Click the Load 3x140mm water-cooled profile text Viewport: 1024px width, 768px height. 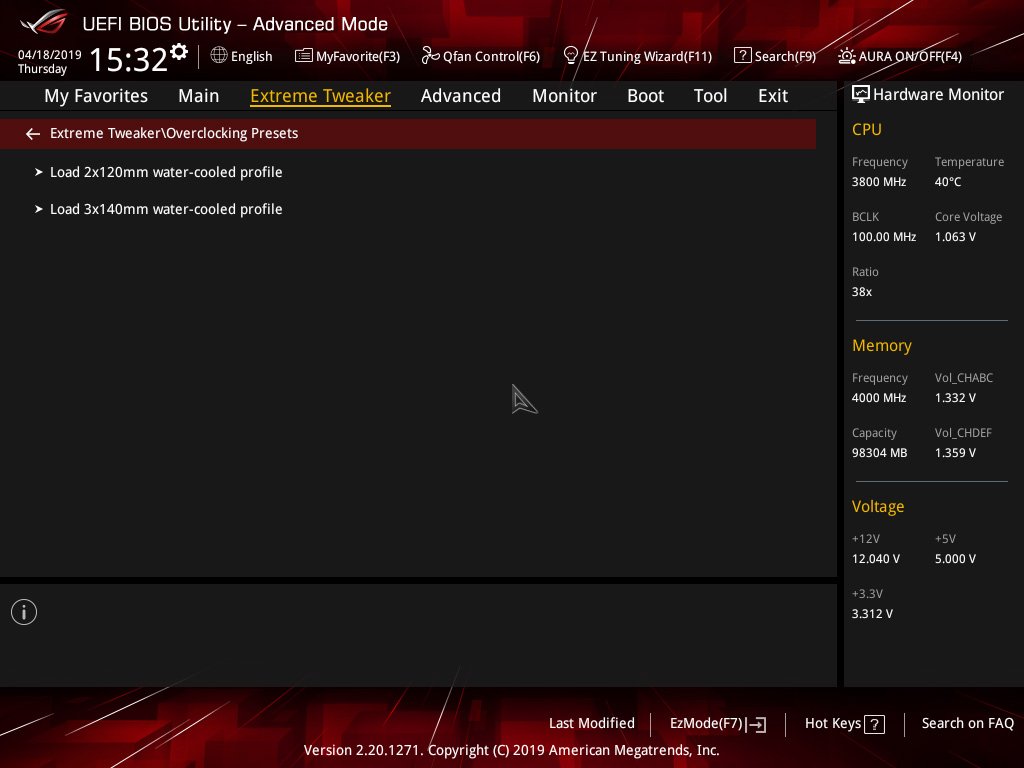[x=167, y=210]
